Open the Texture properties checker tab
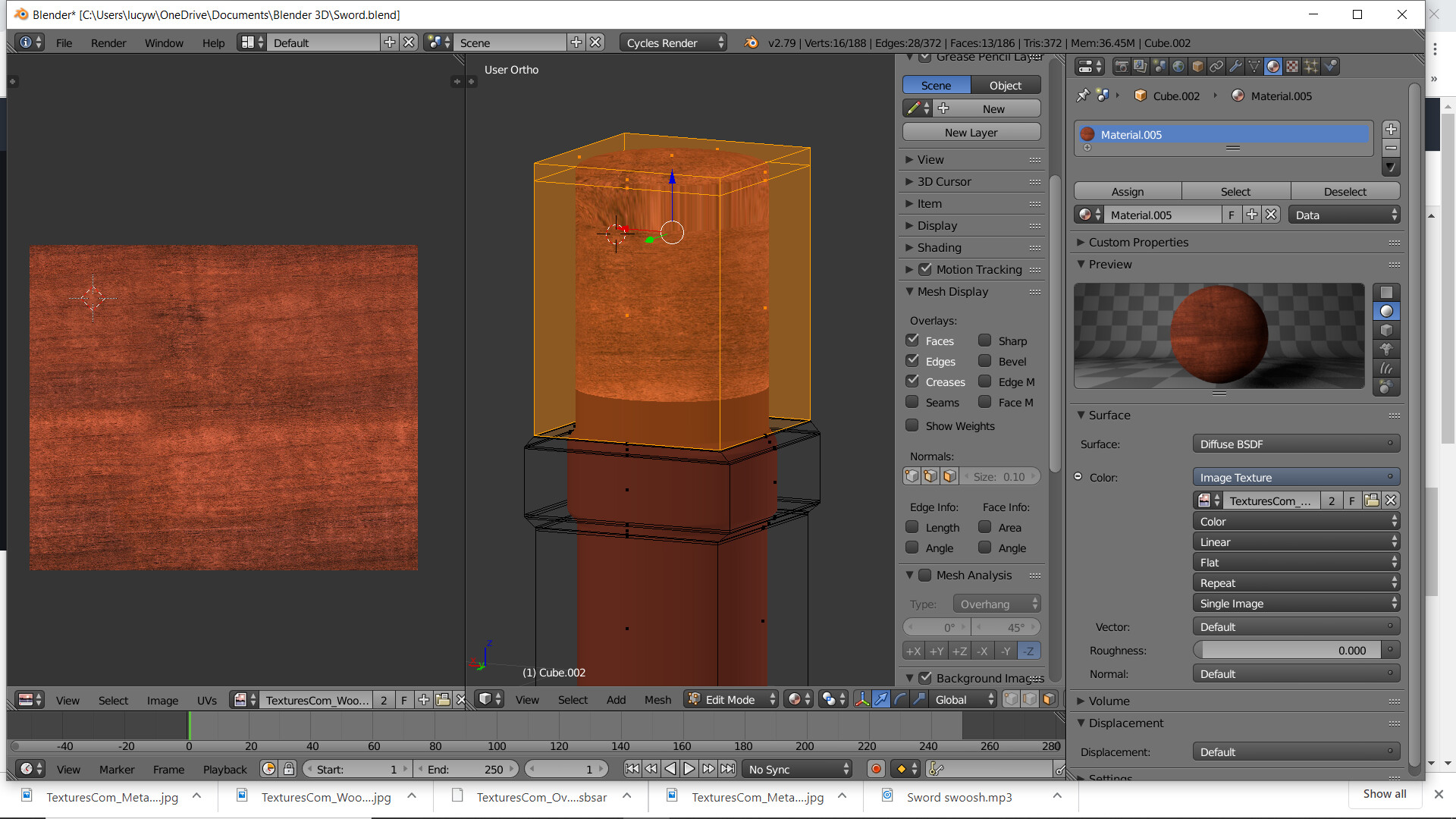The height and width of the screenshot is (819, 1456). pos(1292,67)
